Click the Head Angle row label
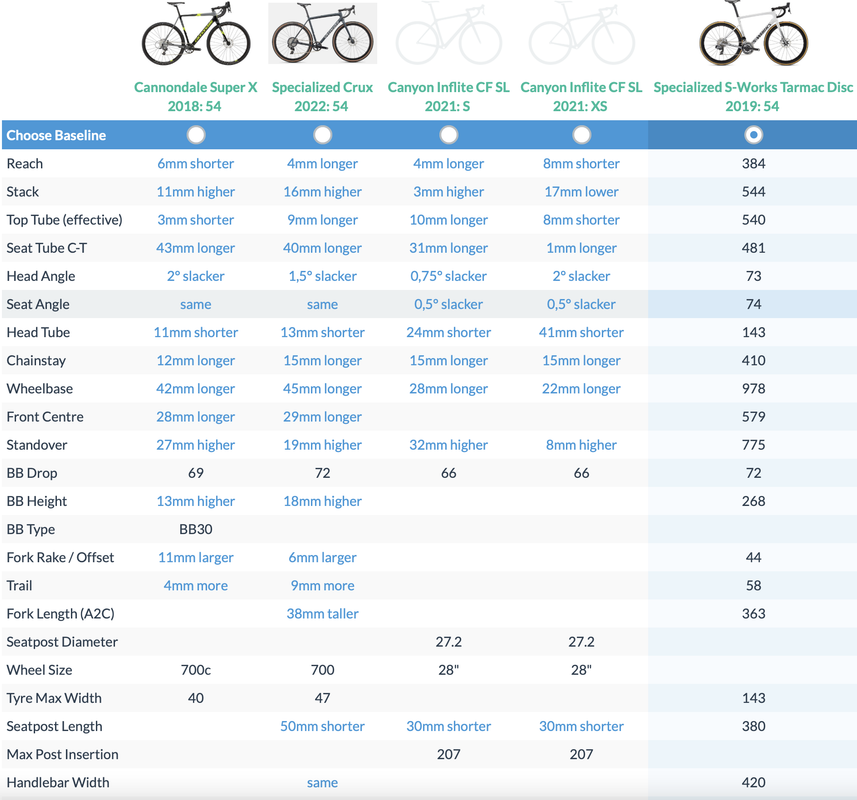857x800 pixels. pos(41,276)
